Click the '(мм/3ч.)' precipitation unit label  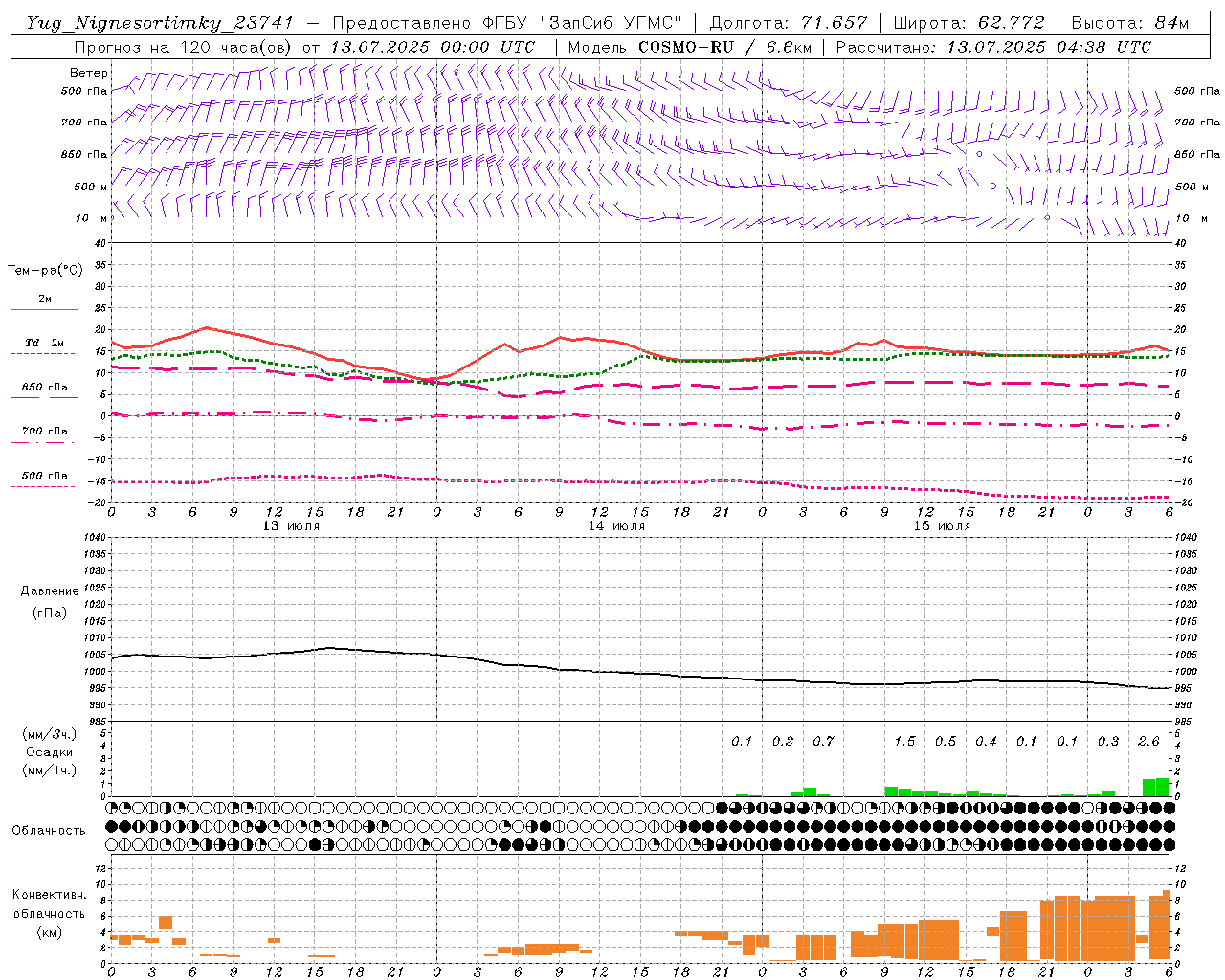point(50,734)
